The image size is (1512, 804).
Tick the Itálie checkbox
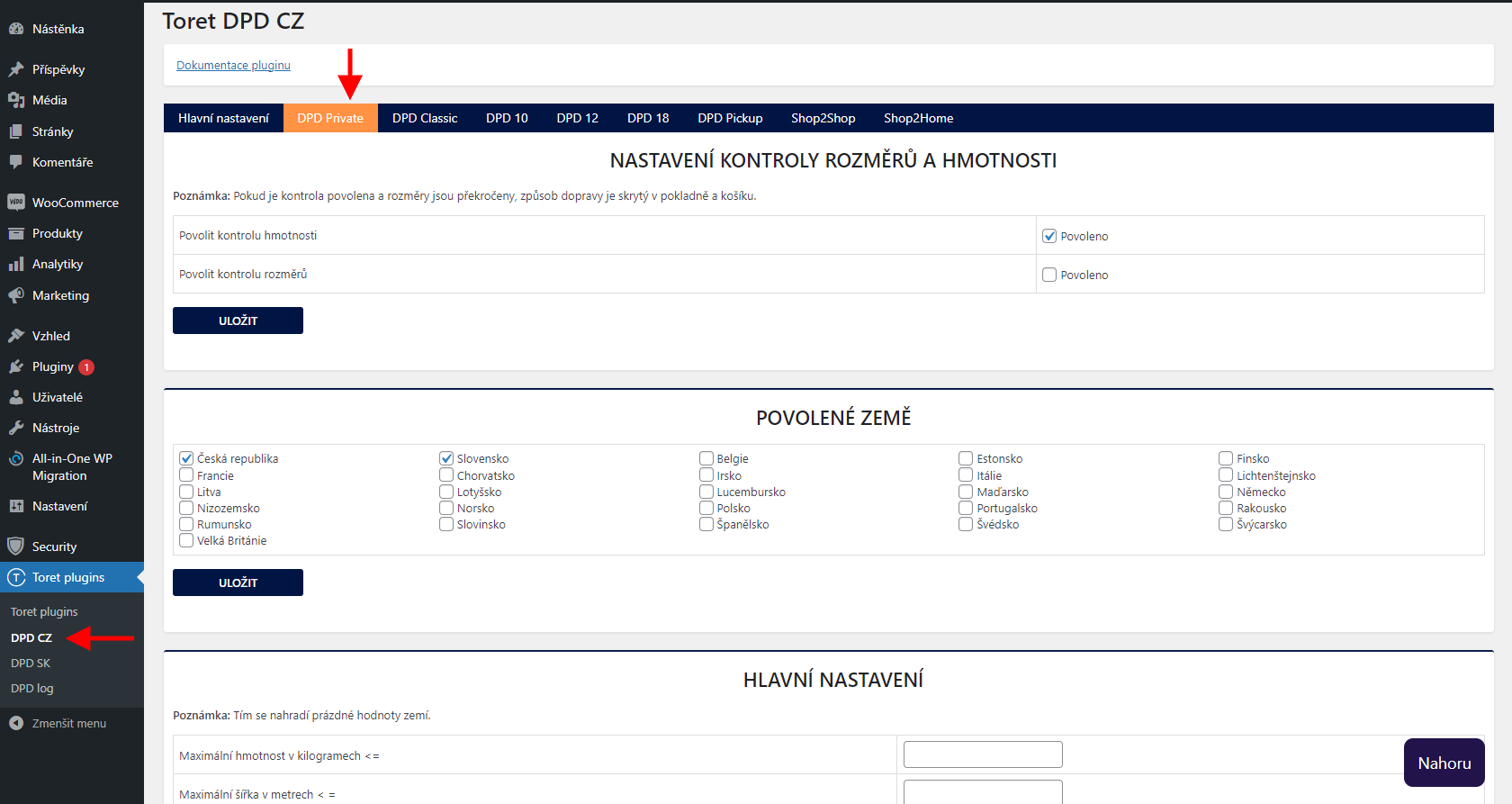coord(966,474)
